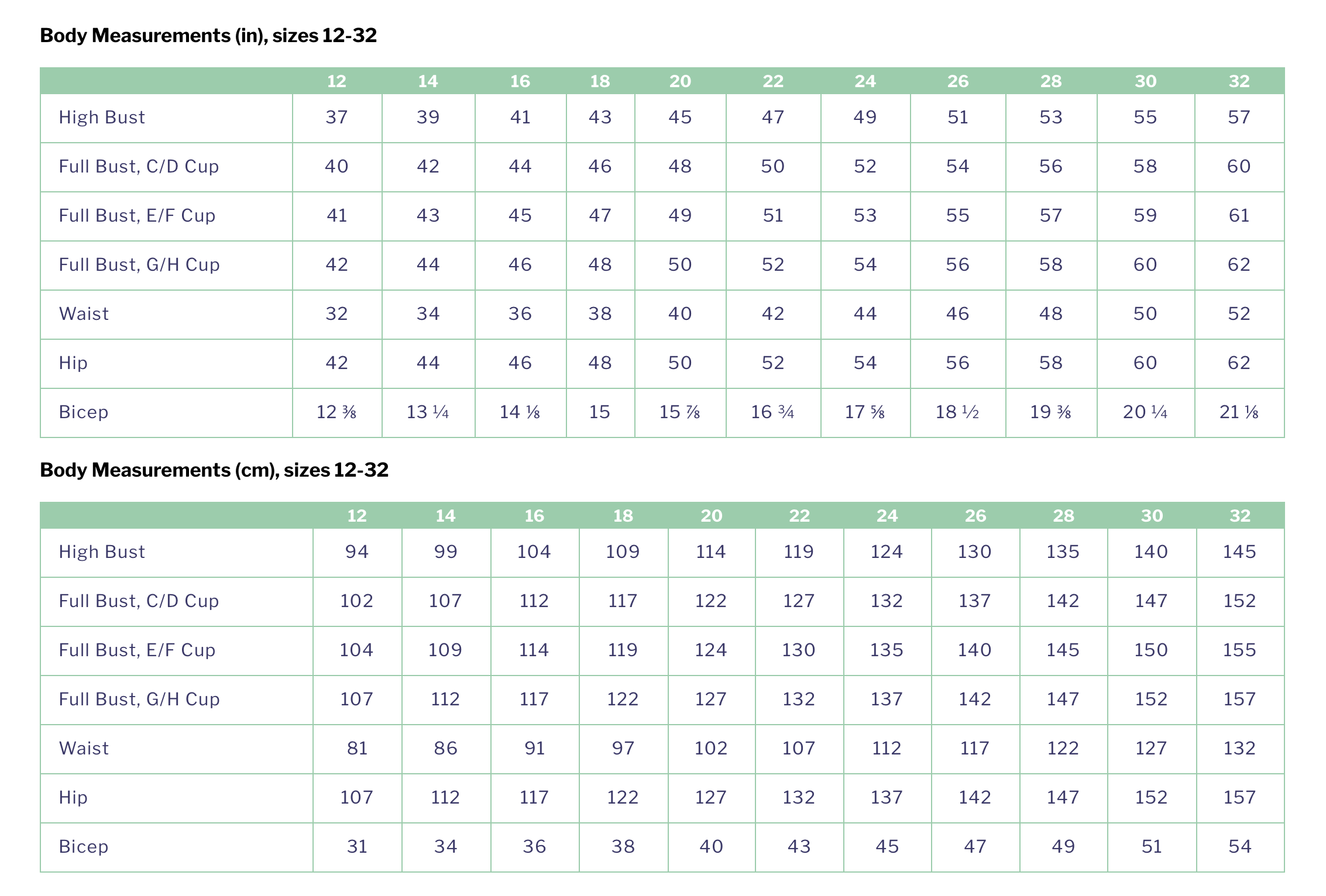Select Waist value 97 in centimeters table
This screenshot has width=1326, height=896.
623,749
